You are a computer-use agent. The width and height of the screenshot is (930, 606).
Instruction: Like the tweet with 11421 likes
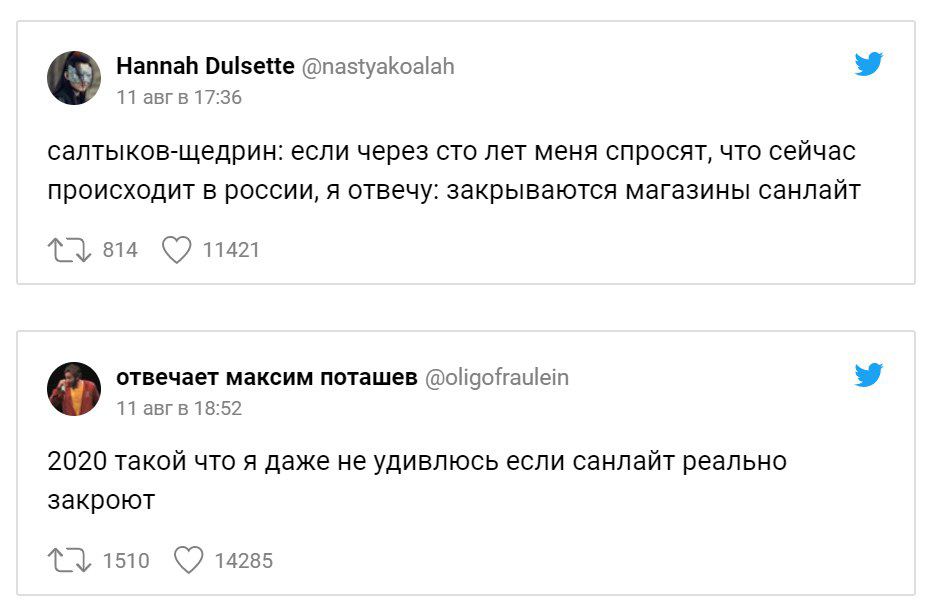[x=176, y=250]
